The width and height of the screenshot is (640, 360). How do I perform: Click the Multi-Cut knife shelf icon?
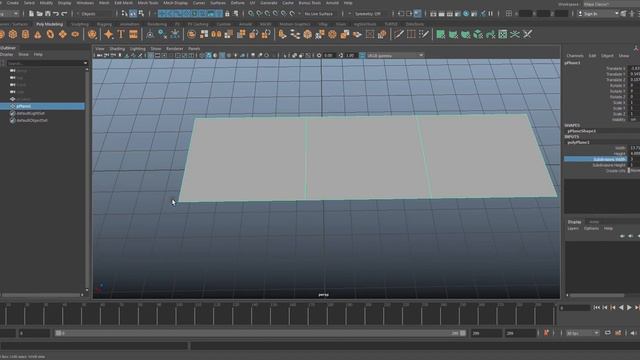[399, 35]
